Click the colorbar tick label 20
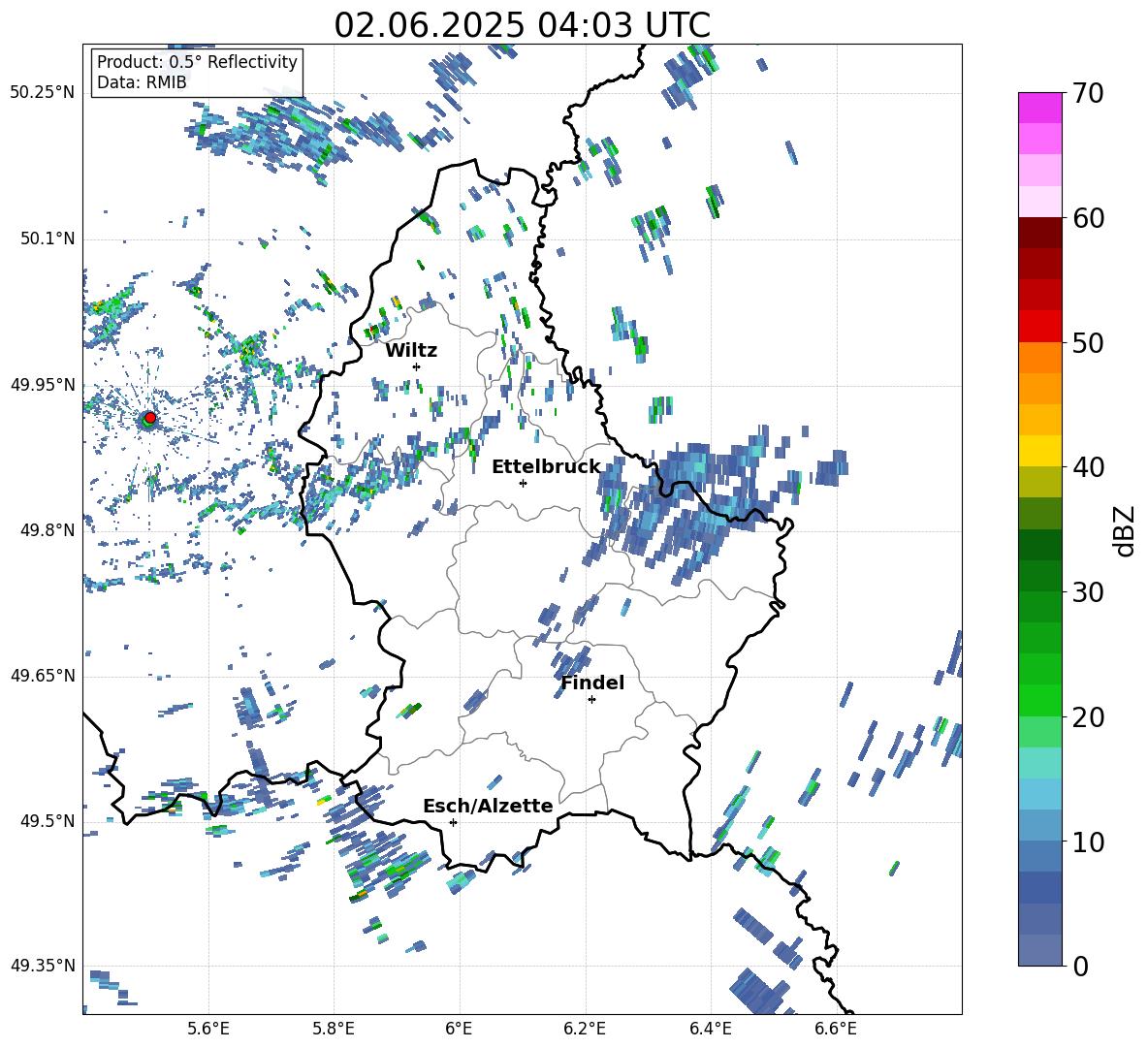This screenshot has height=1048, width=1148. (x=1088, y=717)
